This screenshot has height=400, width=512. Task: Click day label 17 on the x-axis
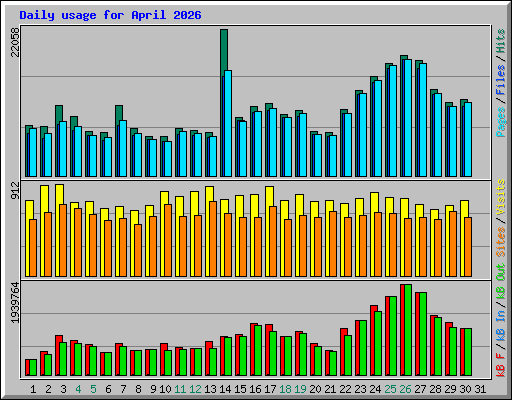[270, 389]
